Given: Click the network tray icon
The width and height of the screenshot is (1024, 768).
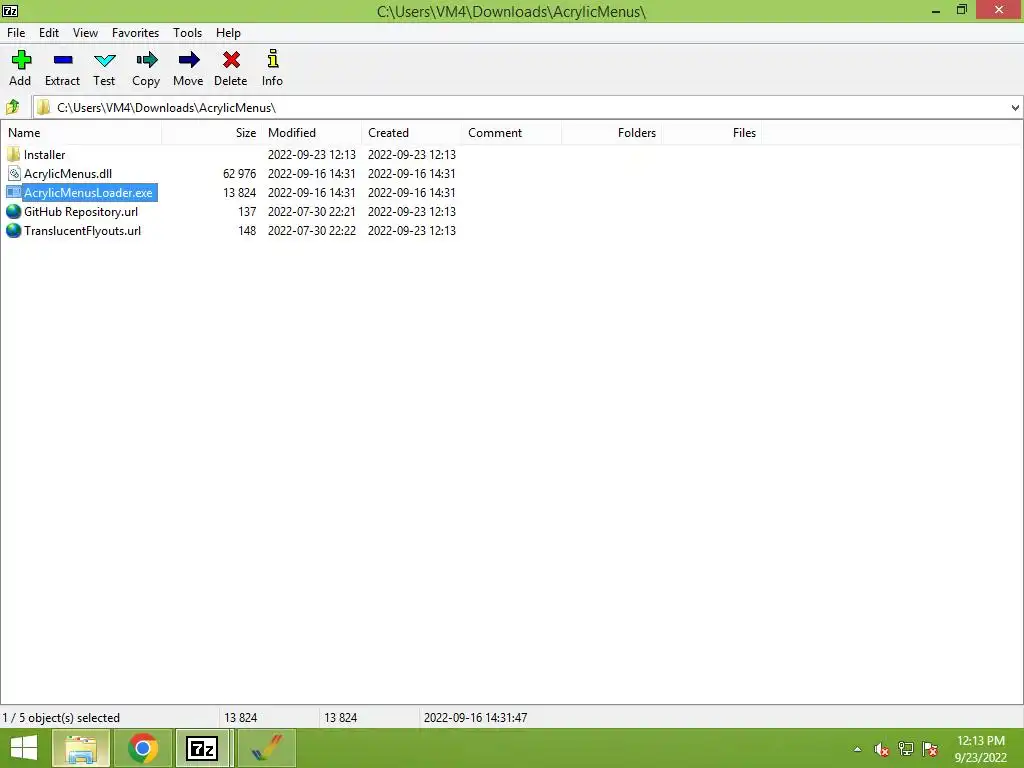Looking at the screenshot, I should (906, 749).
